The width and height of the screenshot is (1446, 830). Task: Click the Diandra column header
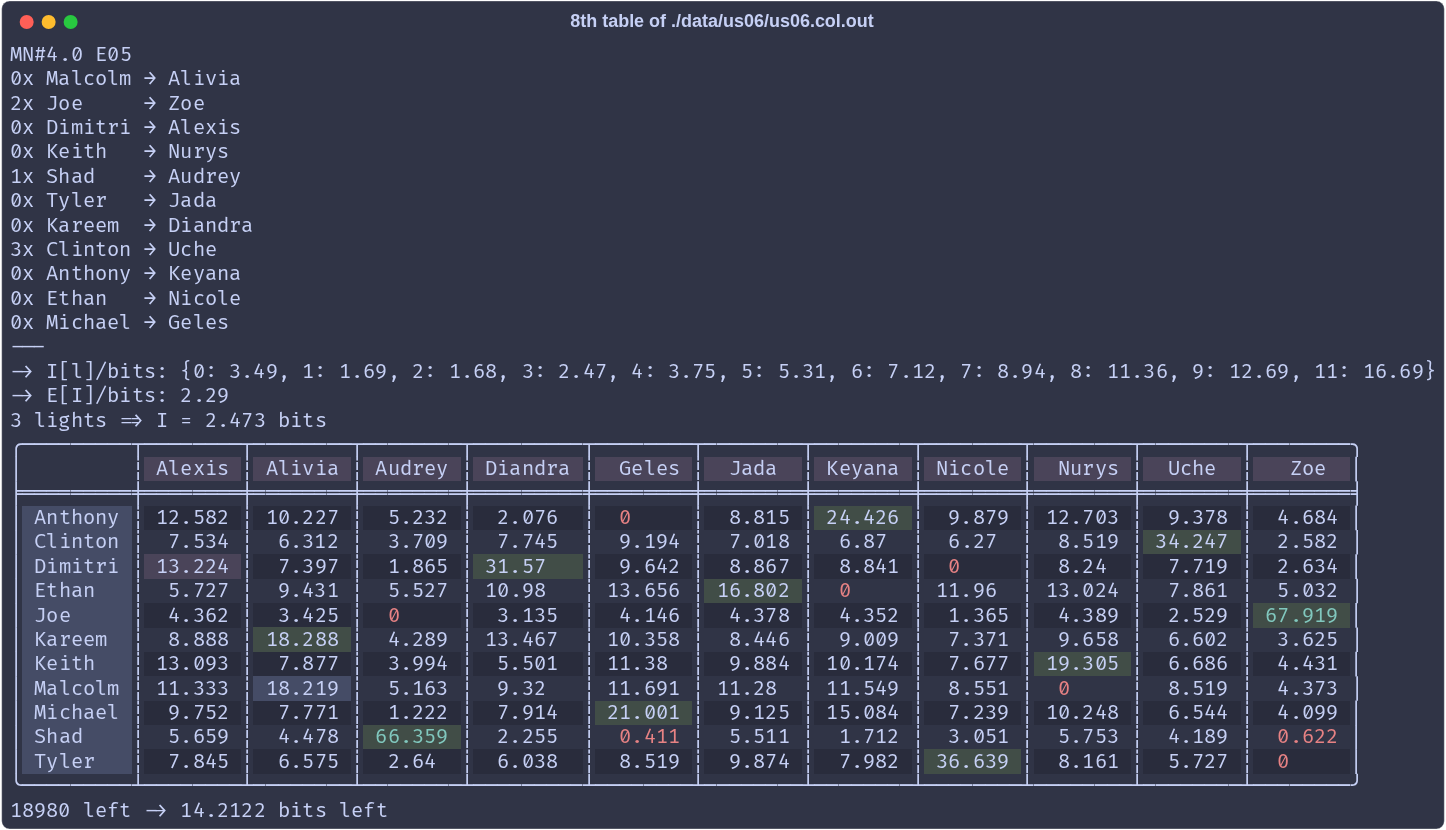click(x=527, y=468)
